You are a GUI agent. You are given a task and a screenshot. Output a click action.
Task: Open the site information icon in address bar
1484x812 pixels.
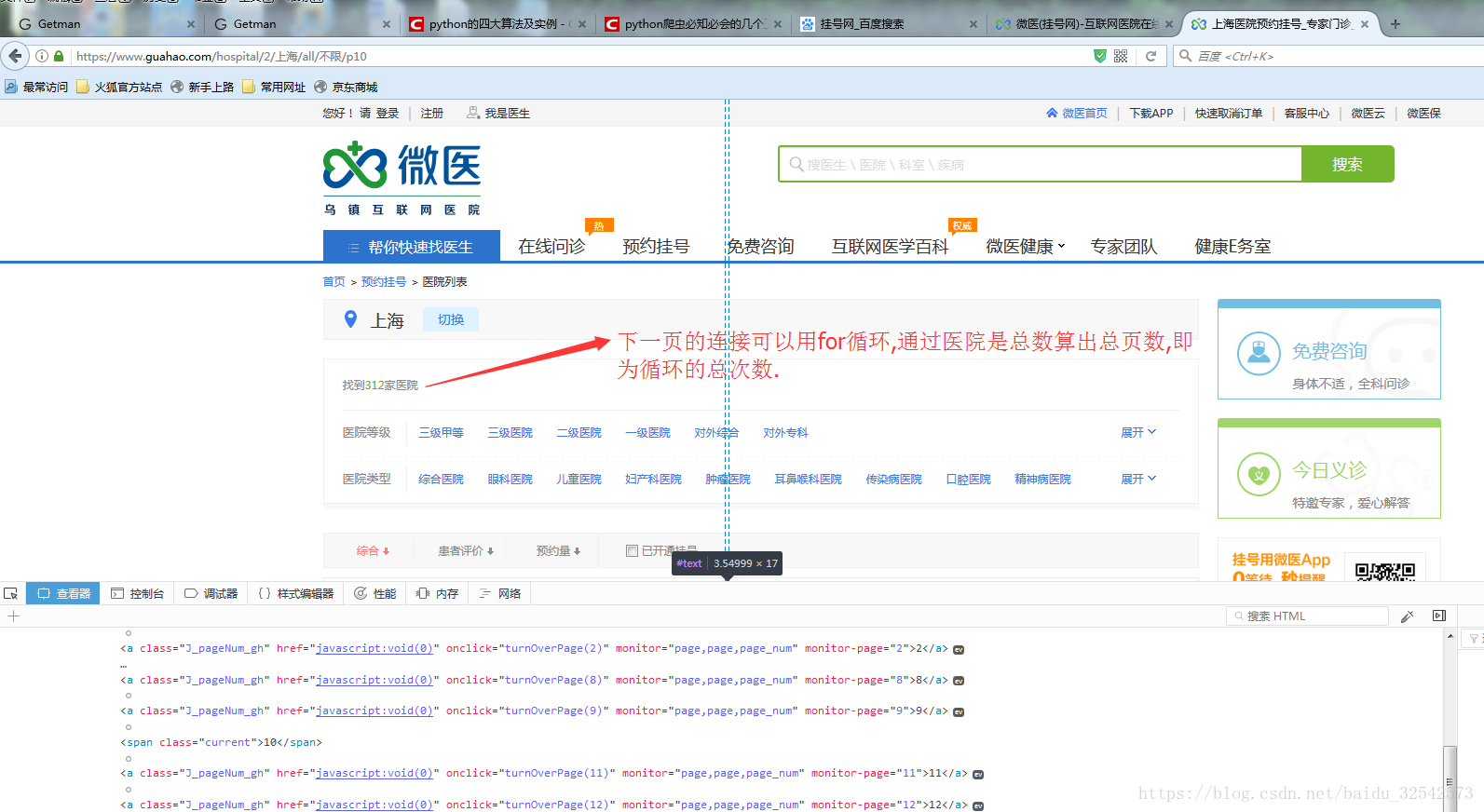click(42, 56)
